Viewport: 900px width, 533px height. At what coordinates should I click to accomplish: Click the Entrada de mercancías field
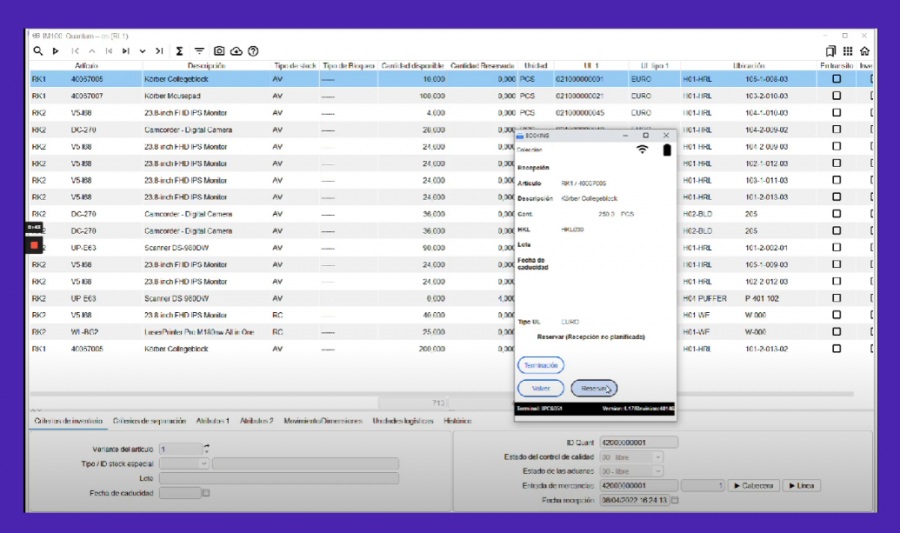pyautogui.click(x=639, y=485)
